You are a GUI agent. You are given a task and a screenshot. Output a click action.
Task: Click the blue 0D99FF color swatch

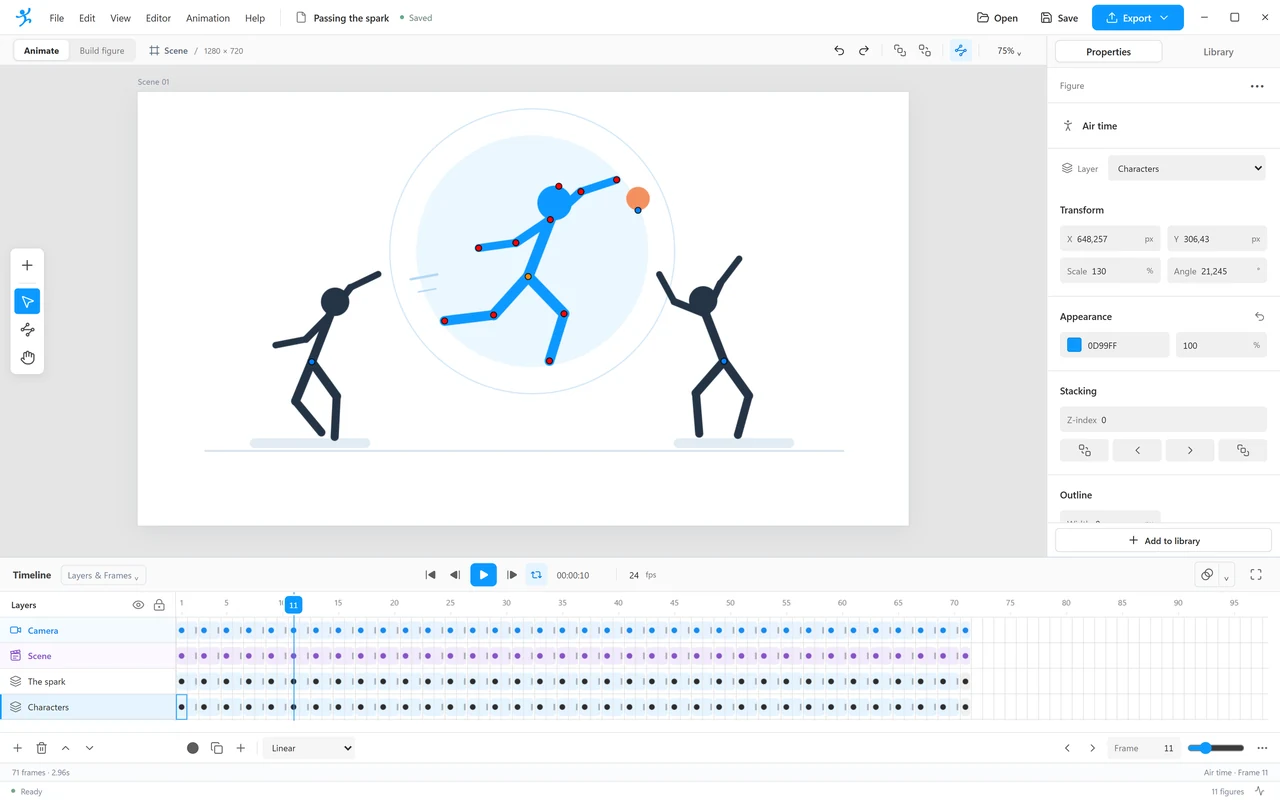[1074, 345]
